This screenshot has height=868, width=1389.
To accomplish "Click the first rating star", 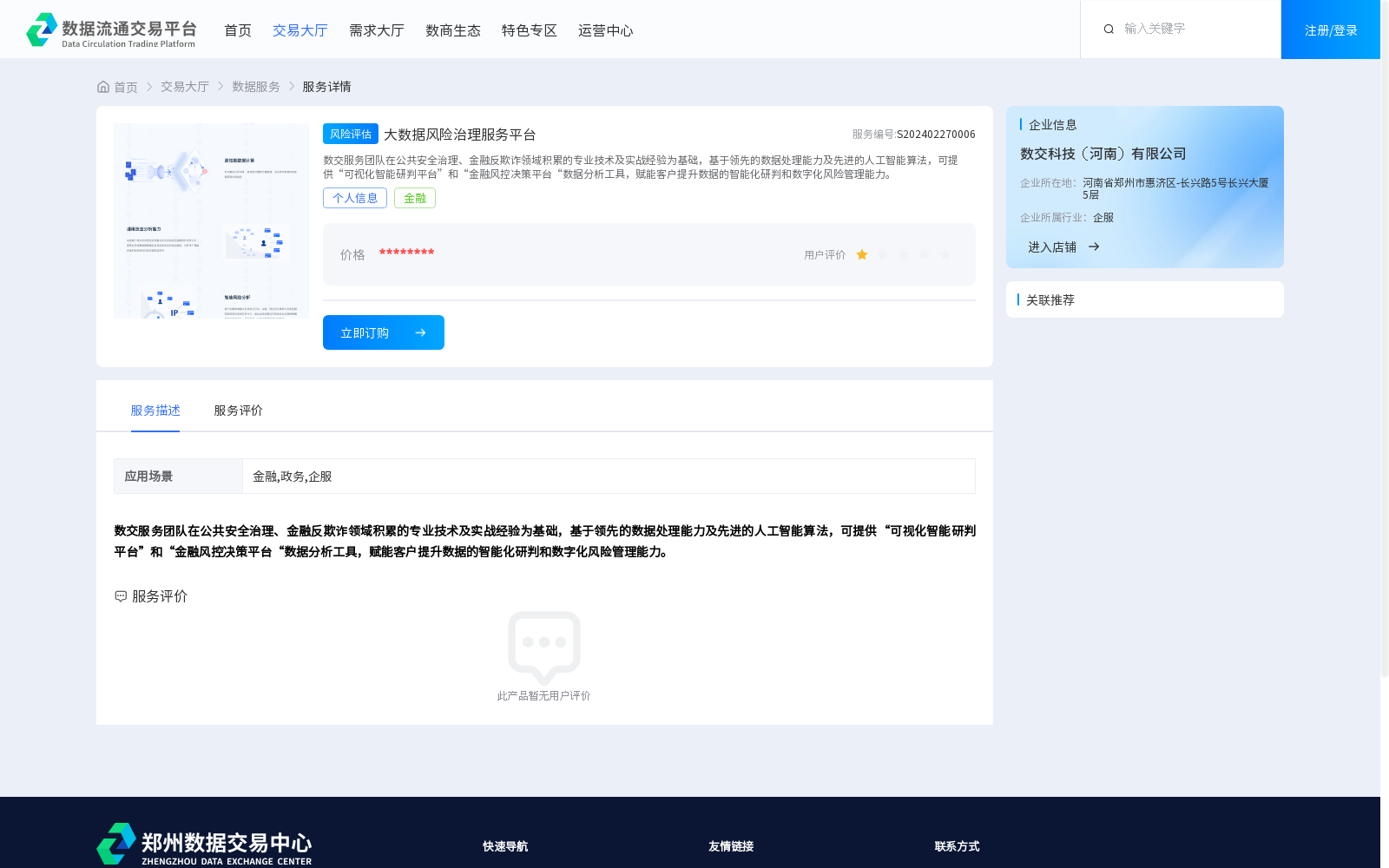I will click(862, 254).
